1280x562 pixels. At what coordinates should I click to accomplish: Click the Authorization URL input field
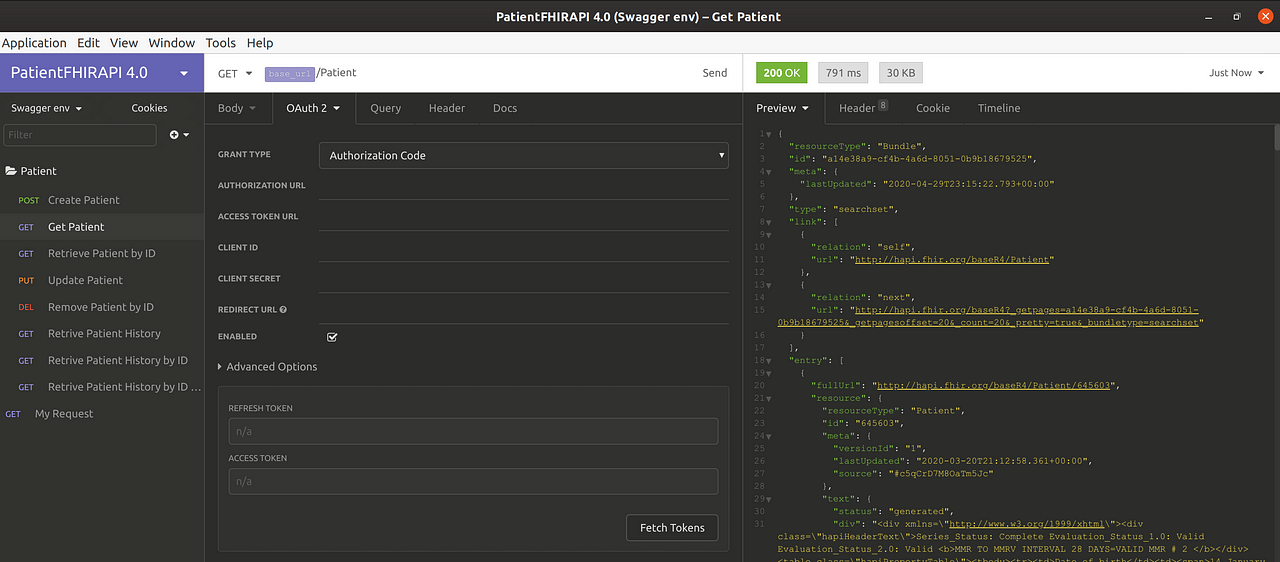click(x=523, y=186)
